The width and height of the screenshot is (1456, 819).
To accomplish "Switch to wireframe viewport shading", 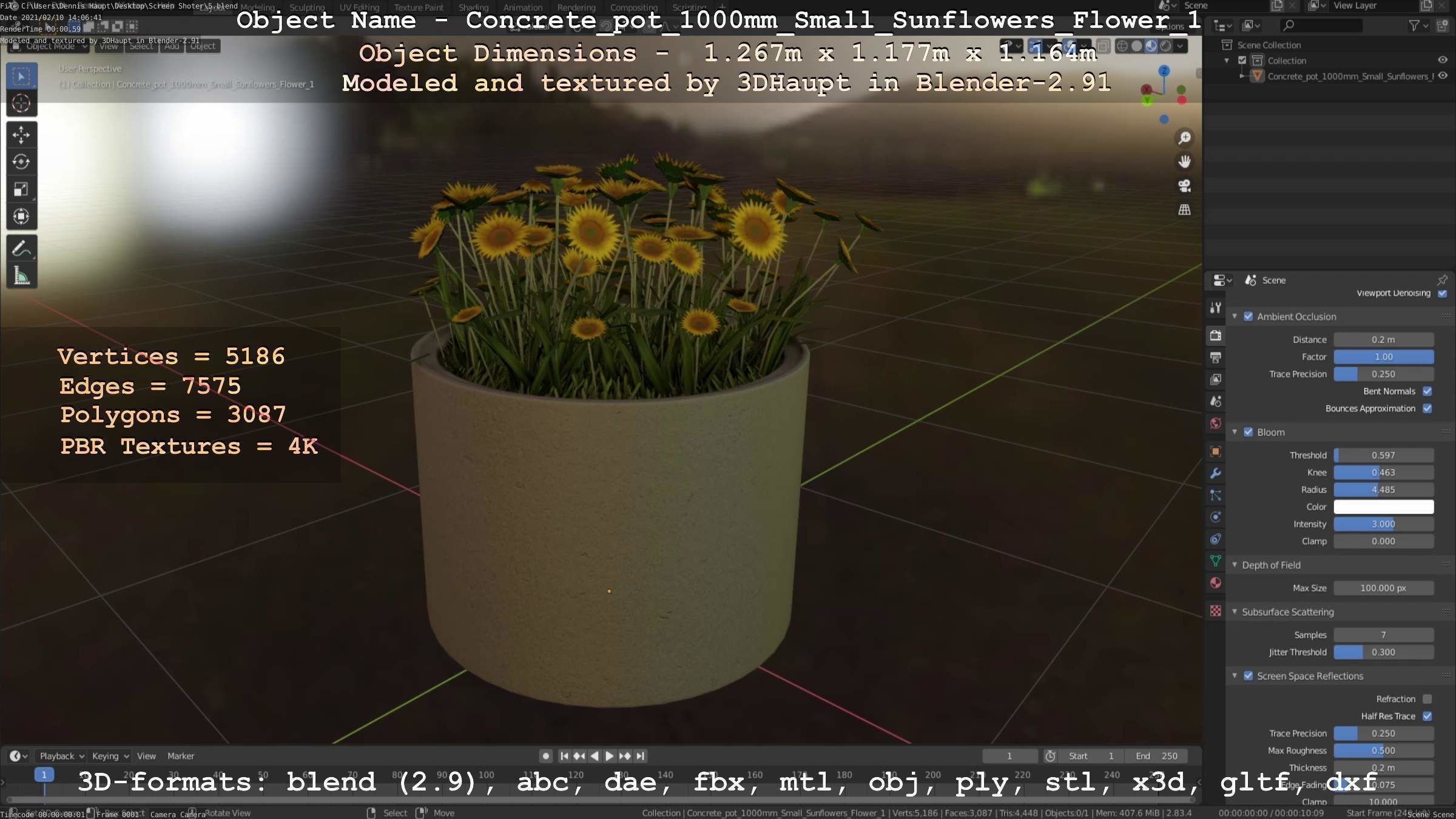I will pyautogui.click(x=1122, y=46).
